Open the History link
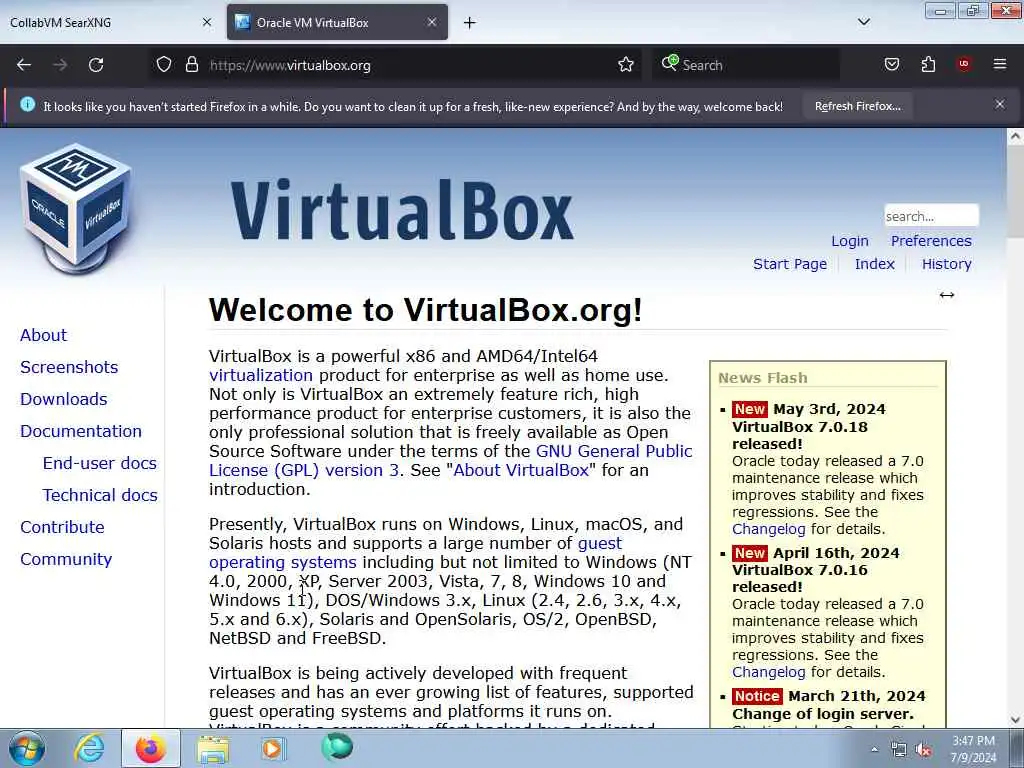The width and height of the screenshot is (1024, 768). [946, 264]
